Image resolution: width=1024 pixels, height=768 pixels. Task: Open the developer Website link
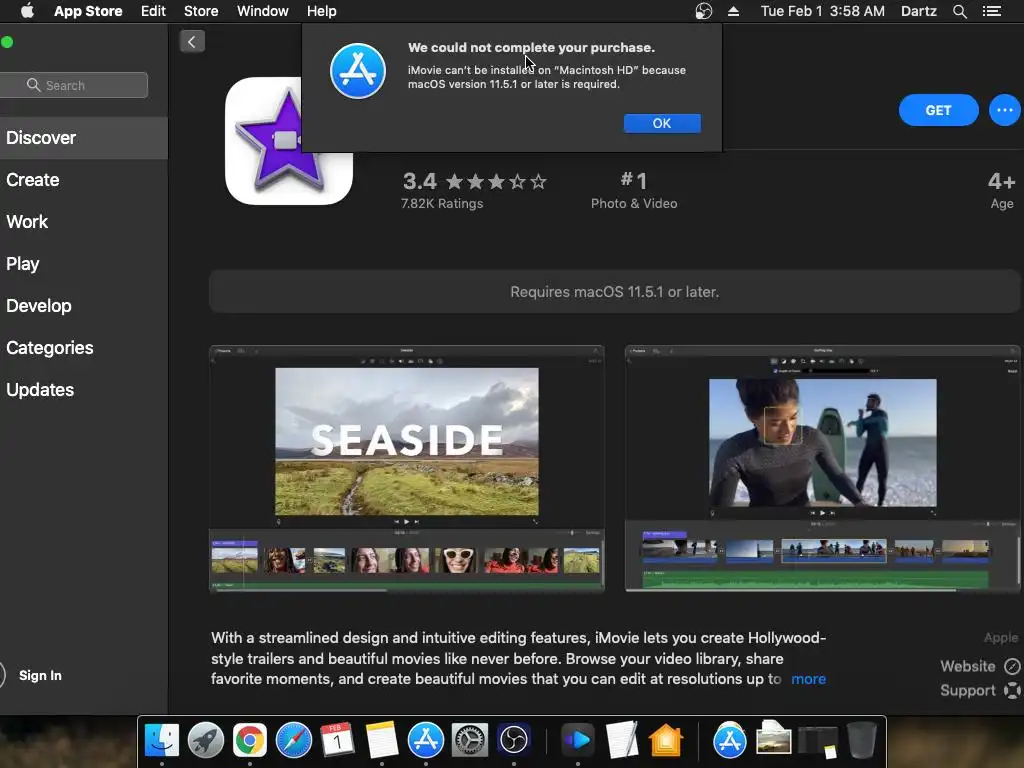point(967,666)
